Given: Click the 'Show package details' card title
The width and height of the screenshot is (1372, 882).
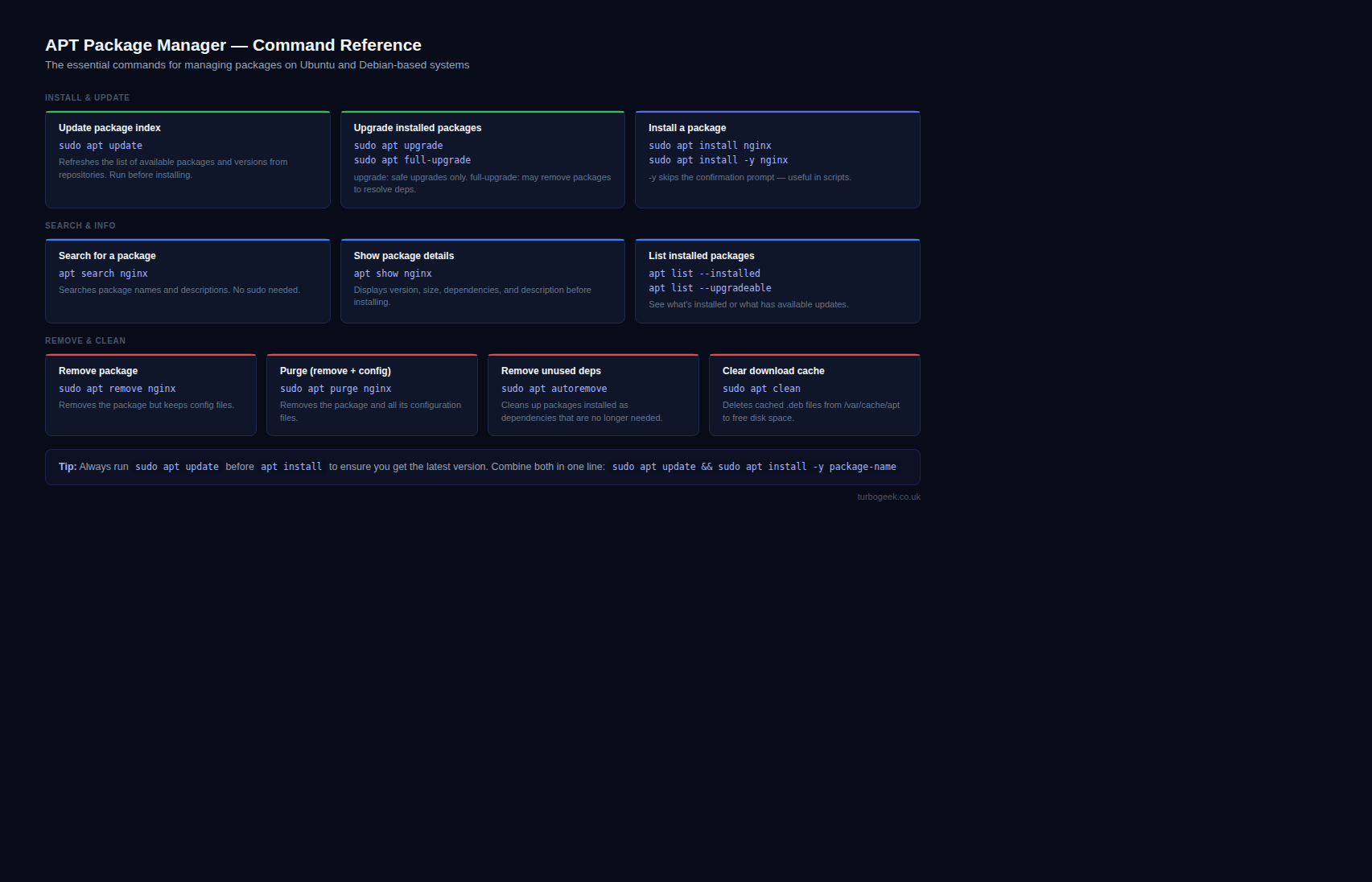Looking at the screenshot, I should point(404,256).
